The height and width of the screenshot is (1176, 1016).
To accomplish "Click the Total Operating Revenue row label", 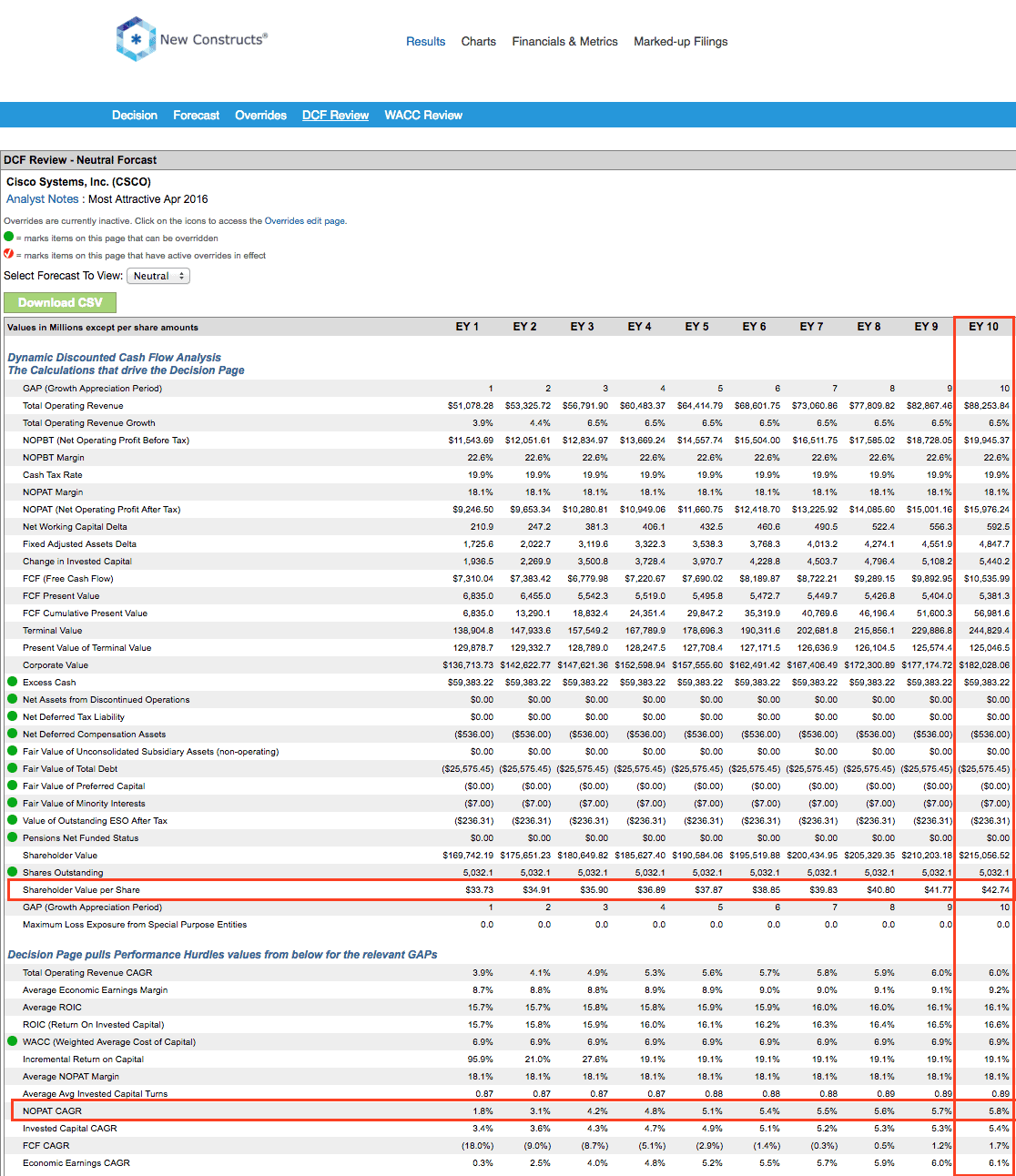I will (x=73, y=406).
